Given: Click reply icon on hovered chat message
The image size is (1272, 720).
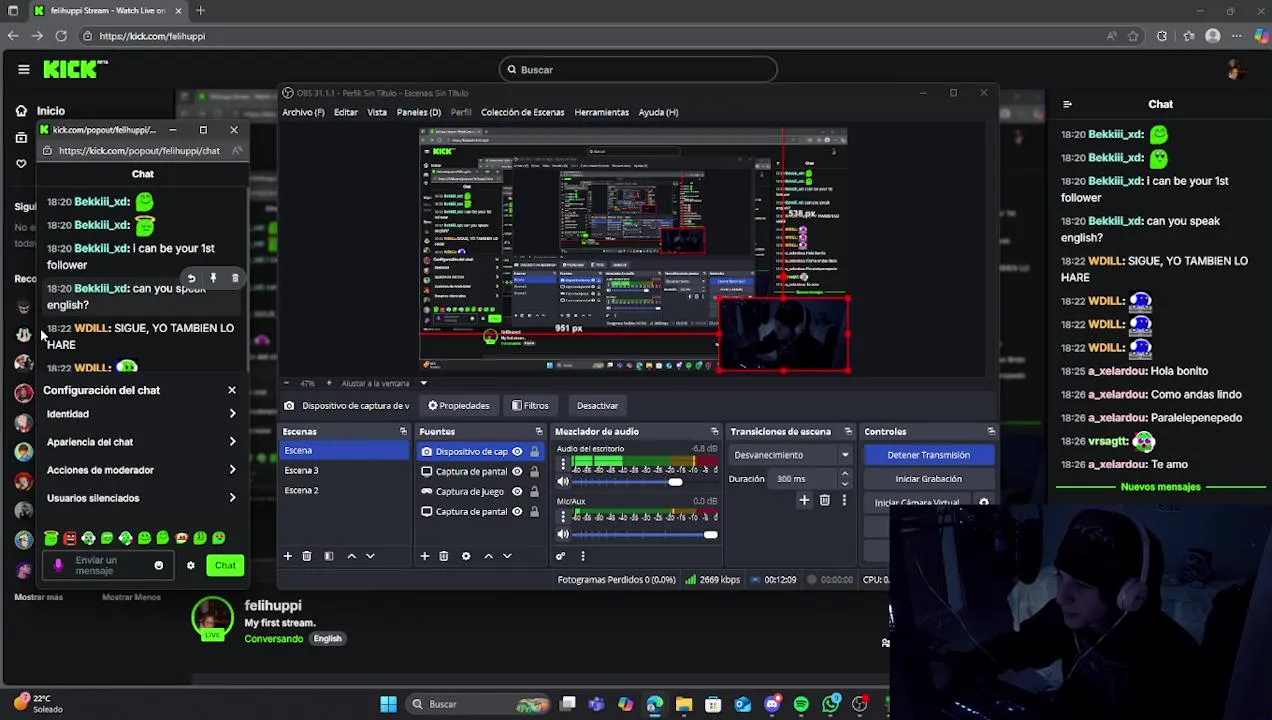Looking at the screenshot, I should click(x=191, y=278).
